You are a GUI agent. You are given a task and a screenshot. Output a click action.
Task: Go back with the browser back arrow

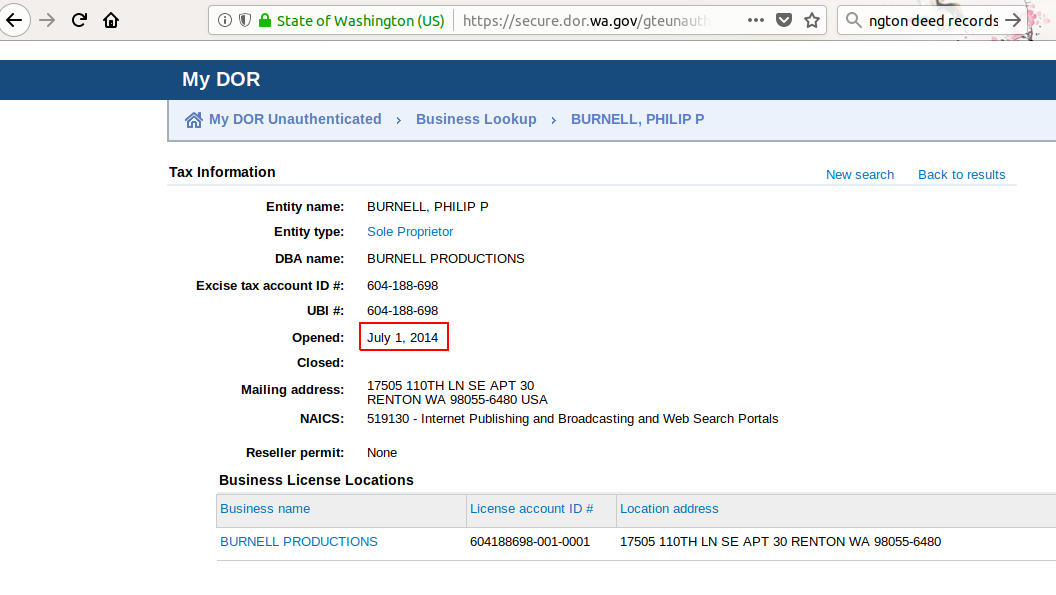click(13, 20)
